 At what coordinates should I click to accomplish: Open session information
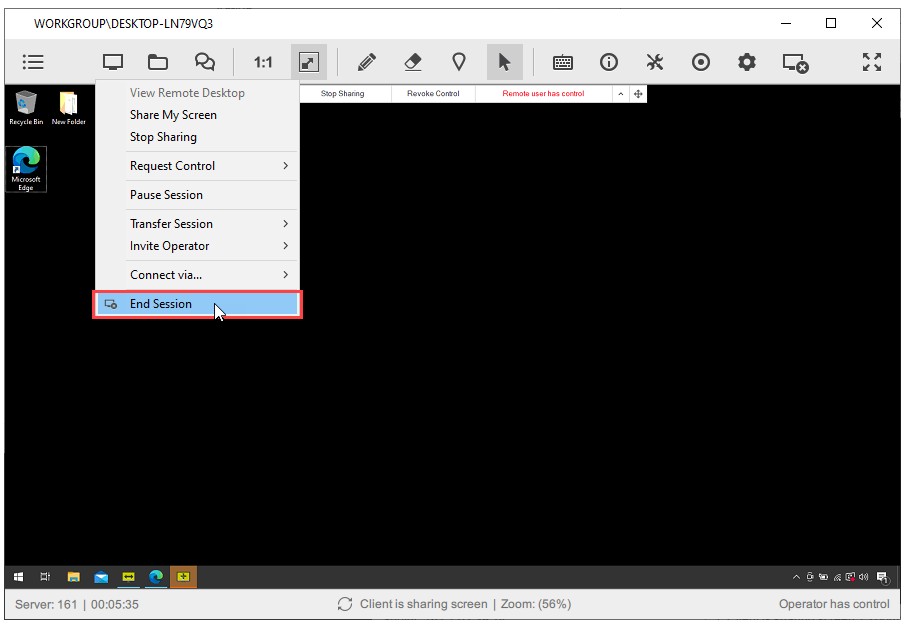coord(608,61)
